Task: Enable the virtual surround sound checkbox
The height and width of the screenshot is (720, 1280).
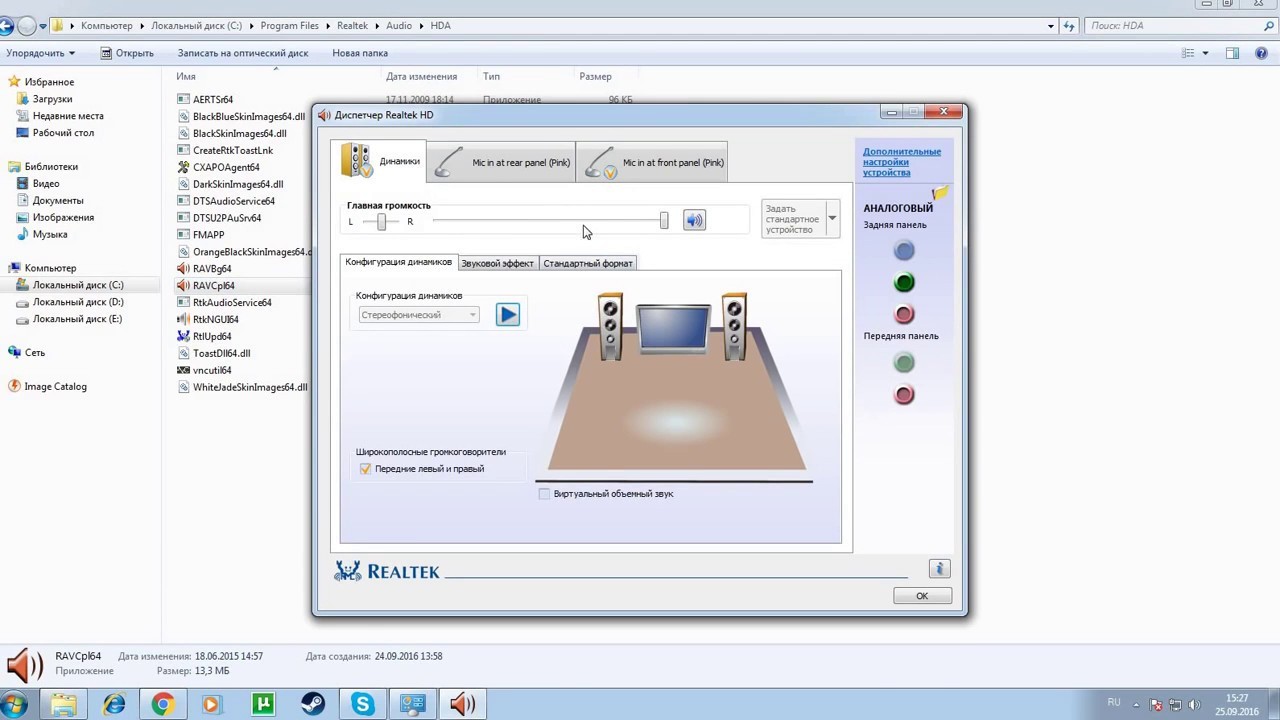Action: 544,494
